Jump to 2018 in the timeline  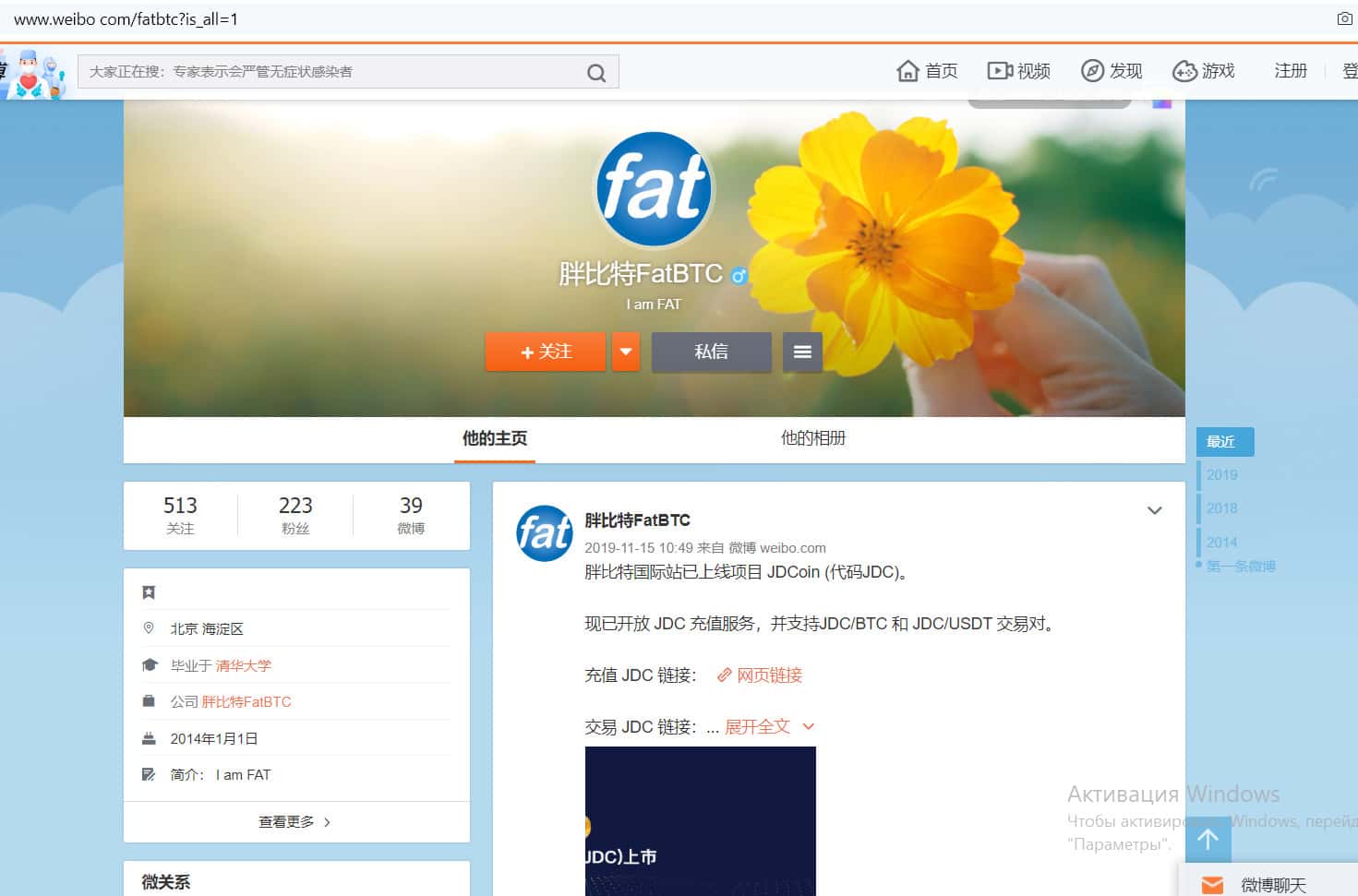click(1221, 508)
